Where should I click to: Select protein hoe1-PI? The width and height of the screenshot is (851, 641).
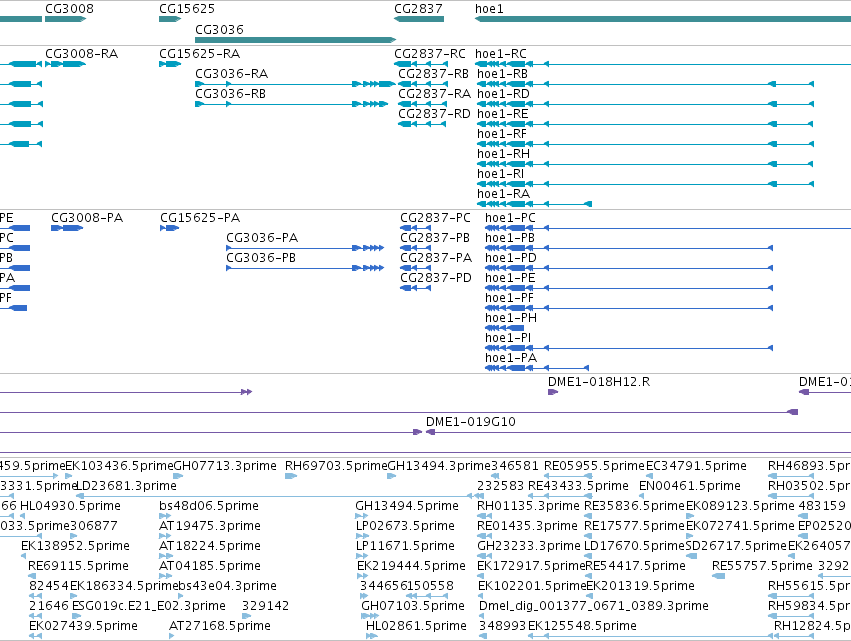click(x=629, y=348)
